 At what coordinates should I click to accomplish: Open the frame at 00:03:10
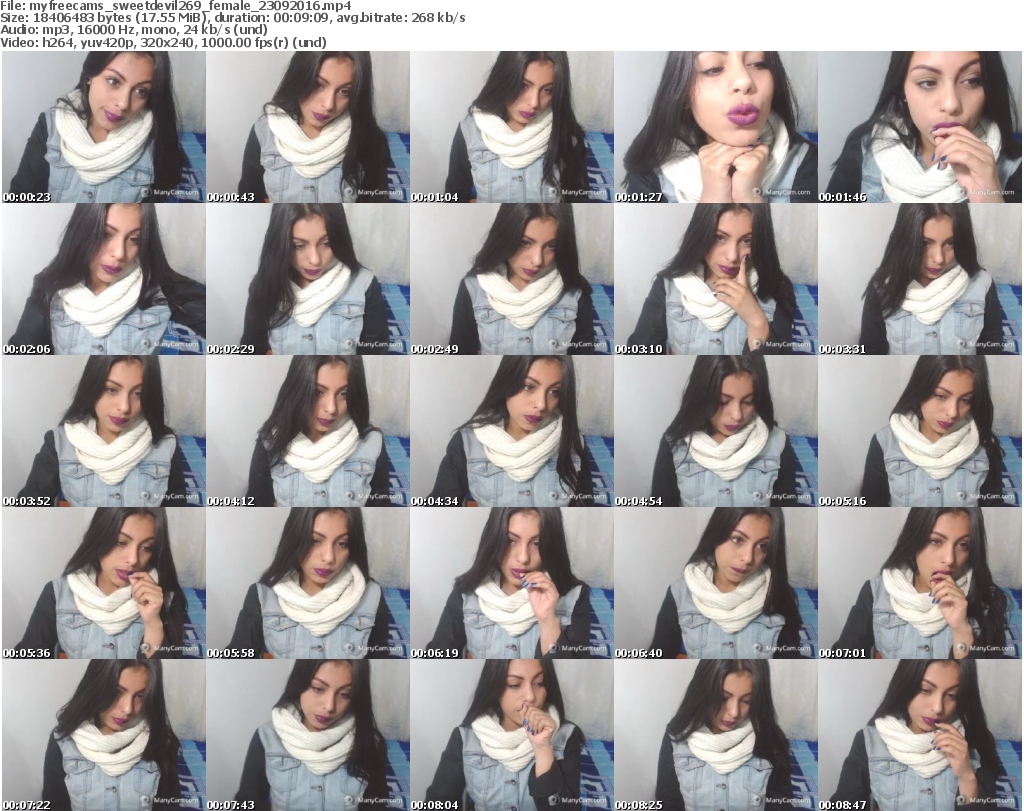point(716,279)
